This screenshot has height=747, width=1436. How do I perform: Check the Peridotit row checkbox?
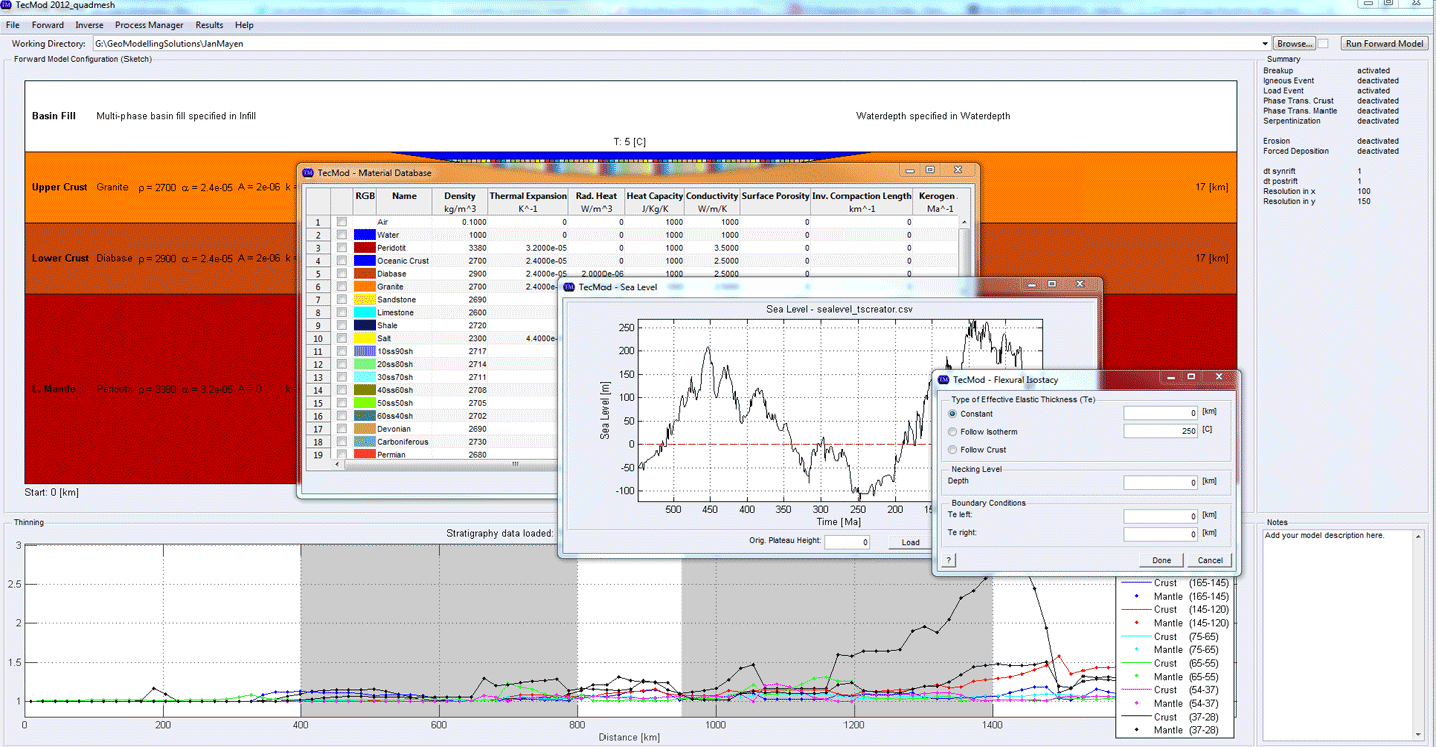tap(341, 248)
